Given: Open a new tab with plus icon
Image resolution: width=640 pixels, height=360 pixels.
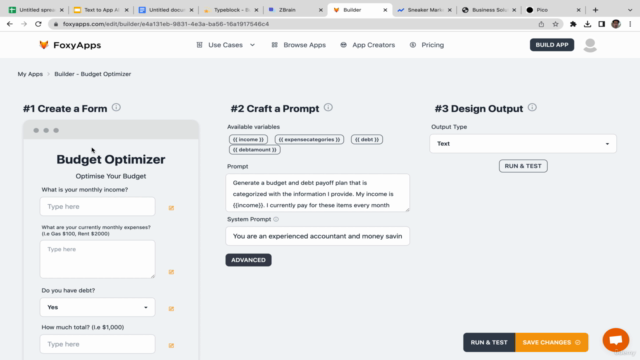Looking at the screenshot, I should point(596,10).
